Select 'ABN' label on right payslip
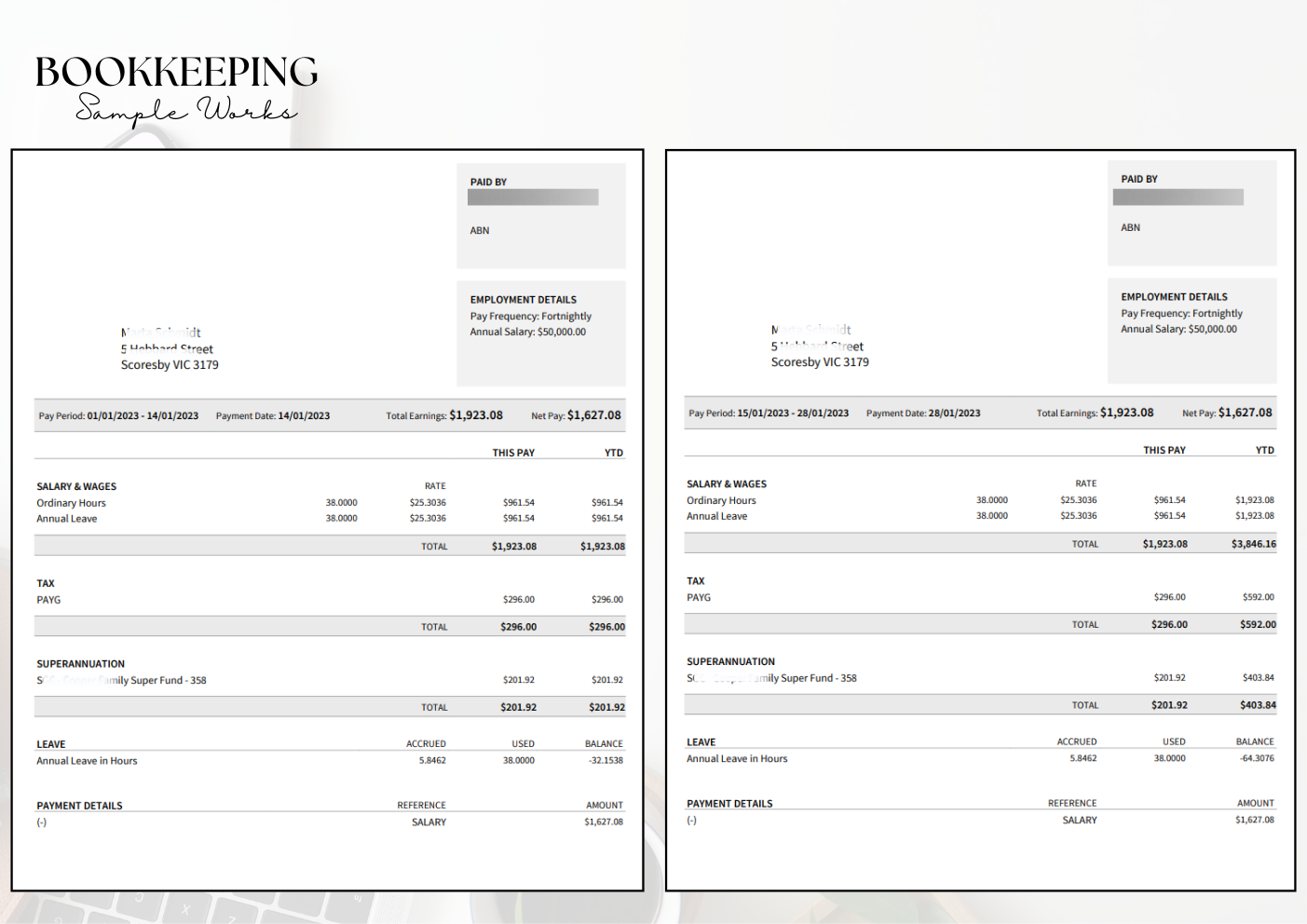 [x=1131, y=228]
